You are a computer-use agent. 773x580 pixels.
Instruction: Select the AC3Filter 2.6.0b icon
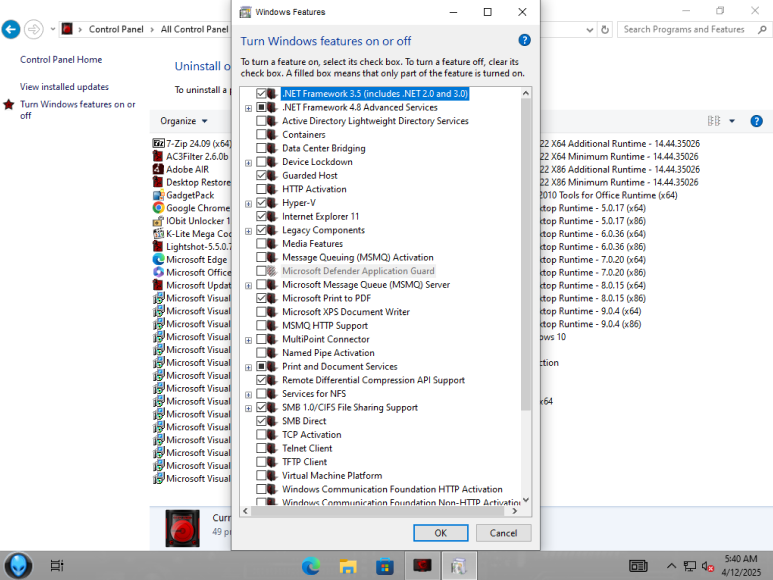pos(158,156)
